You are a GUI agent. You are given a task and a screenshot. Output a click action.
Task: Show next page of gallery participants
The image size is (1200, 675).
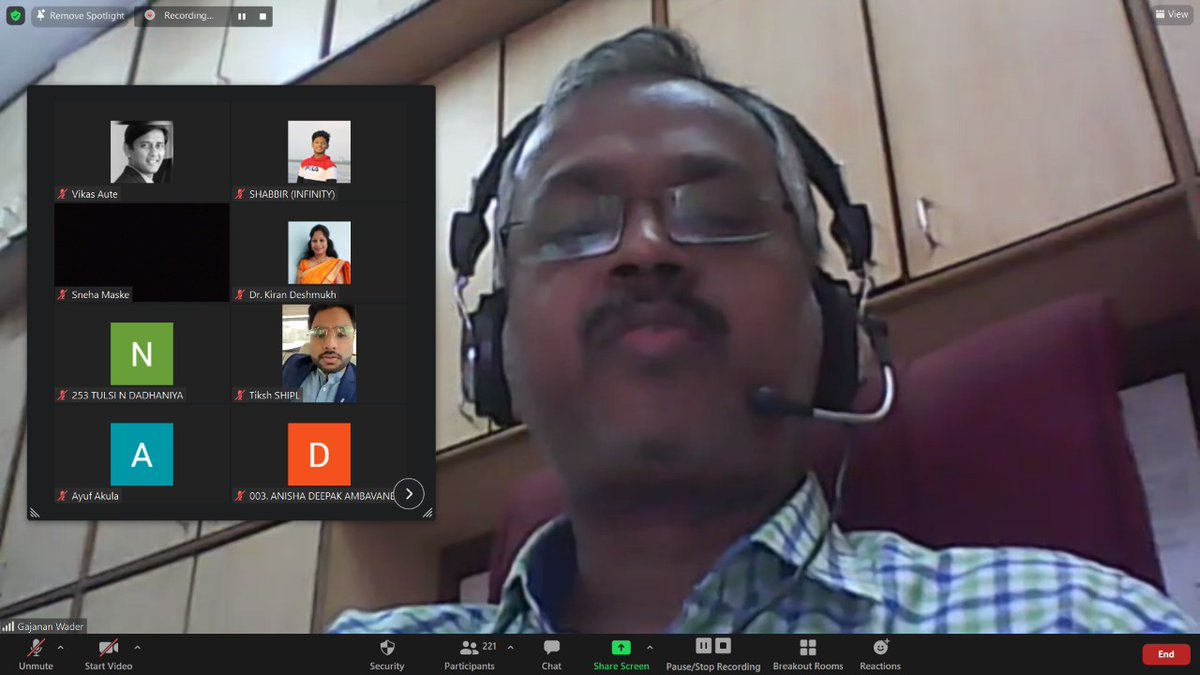pos(409,493)
